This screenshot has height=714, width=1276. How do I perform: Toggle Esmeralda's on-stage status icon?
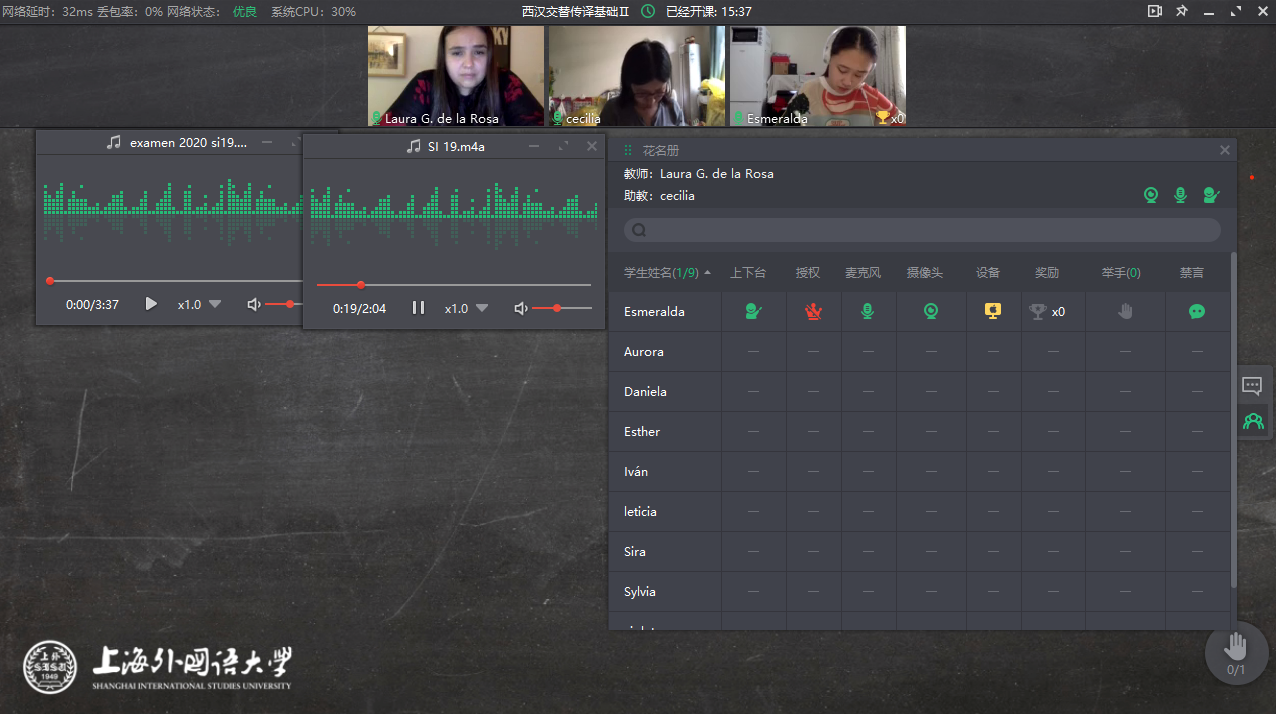pos(753,312)
